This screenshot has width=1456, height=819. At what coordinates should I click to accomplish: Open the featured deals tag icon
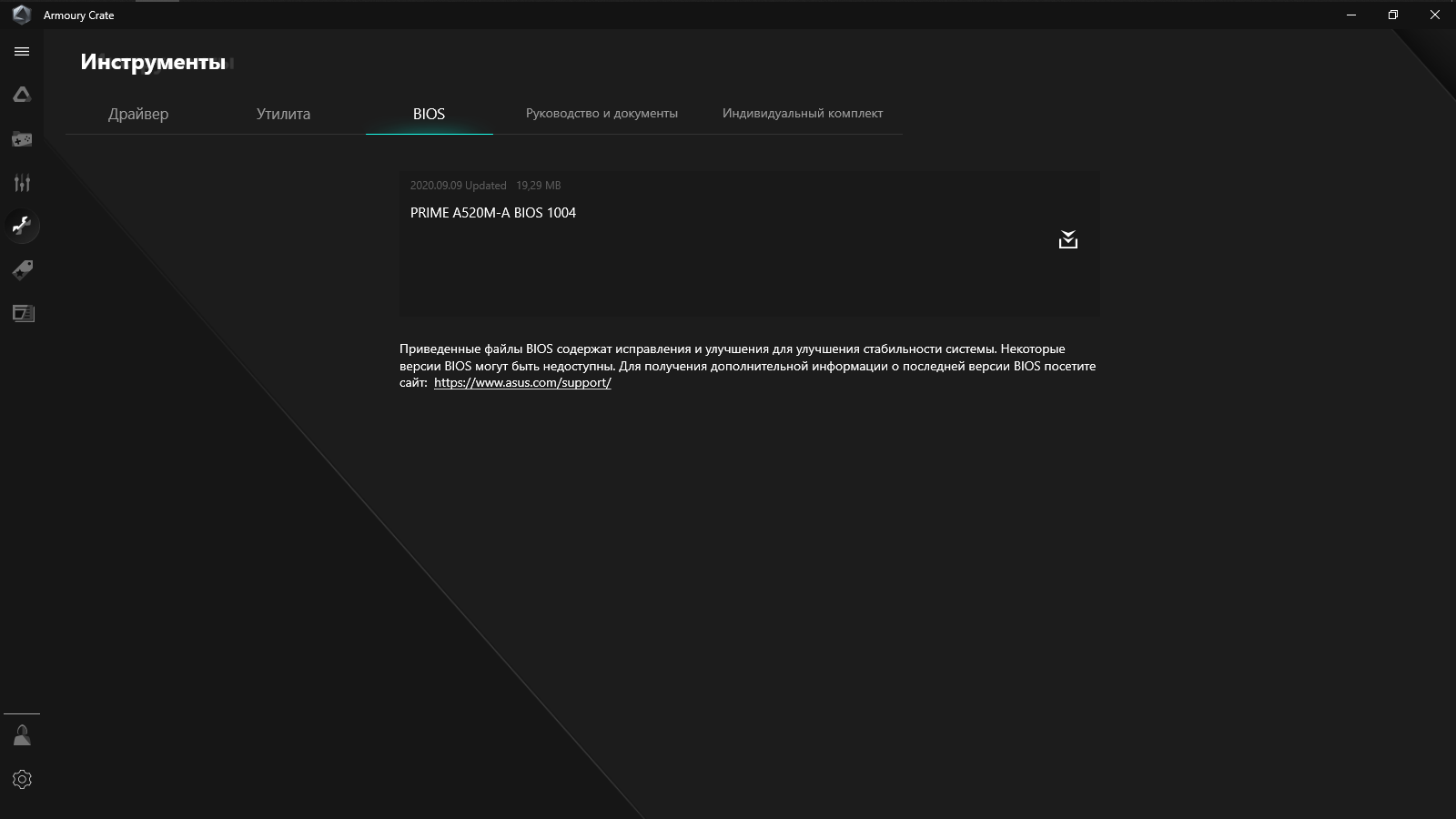coord(22,270)
